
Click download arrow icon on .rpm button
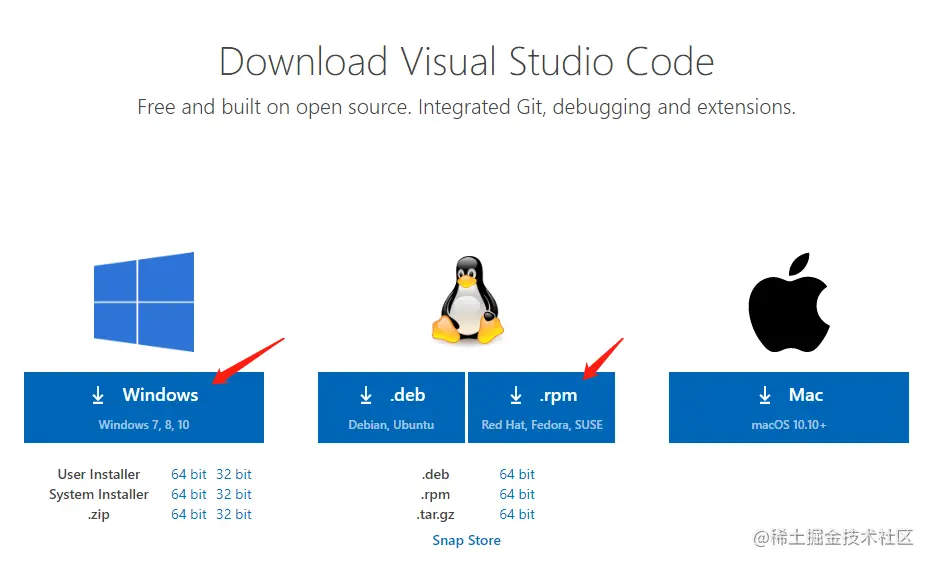coord(516,395)
